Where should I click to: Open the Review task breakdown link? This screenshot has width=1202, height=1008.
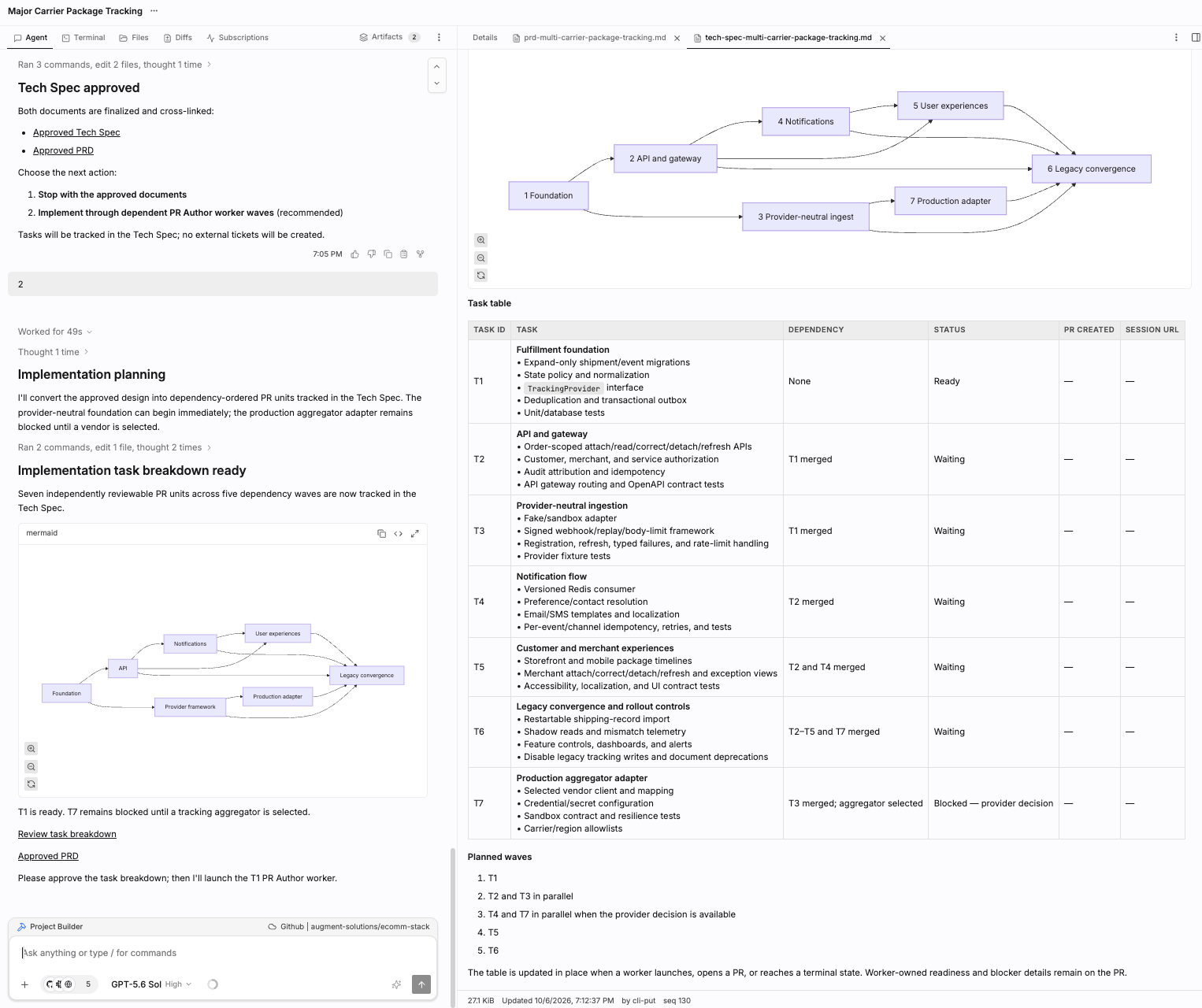[x=67, y=834]
